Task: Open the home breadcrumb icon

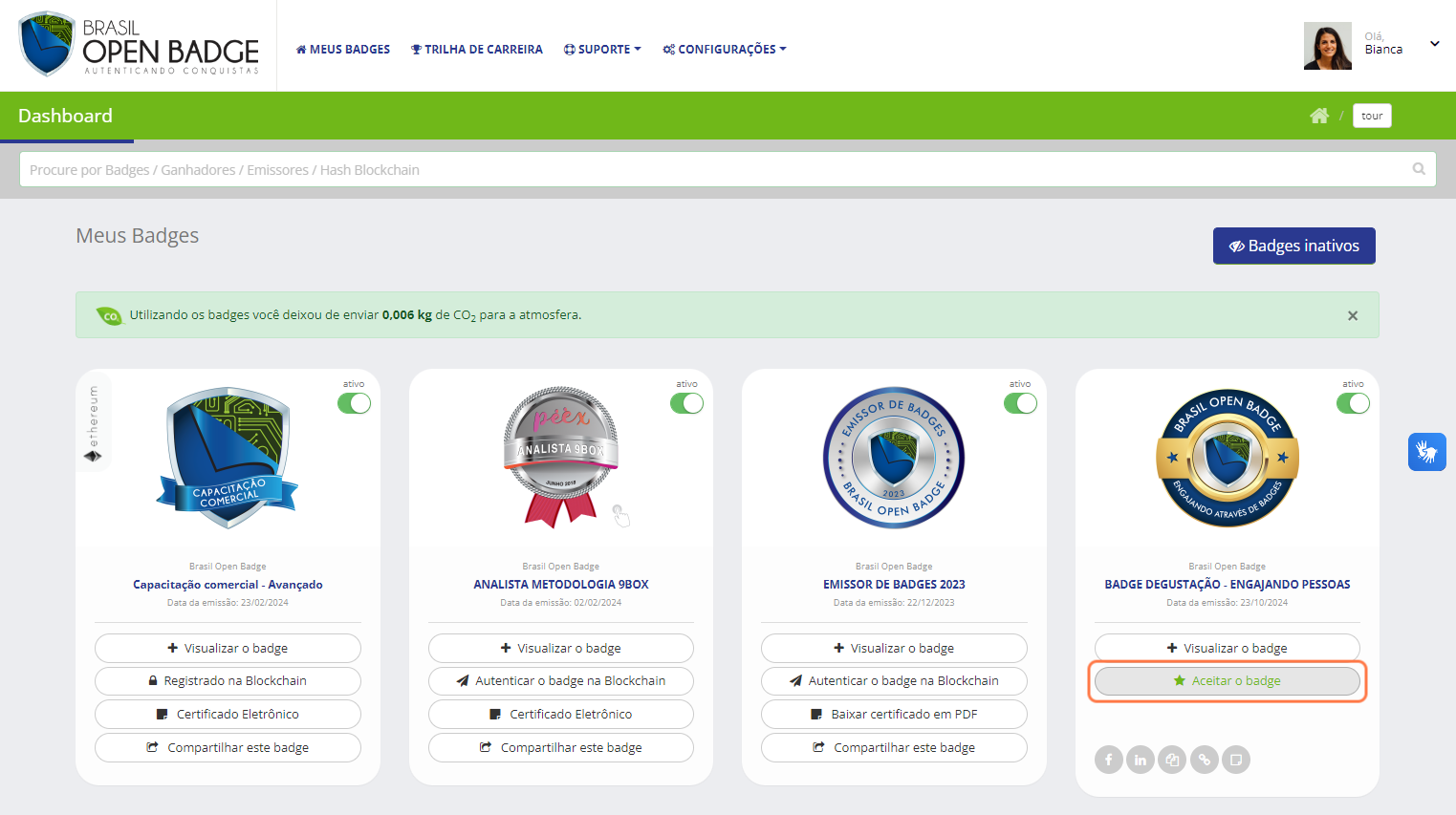Action: pyautogui.click(x=1319, y=116)
